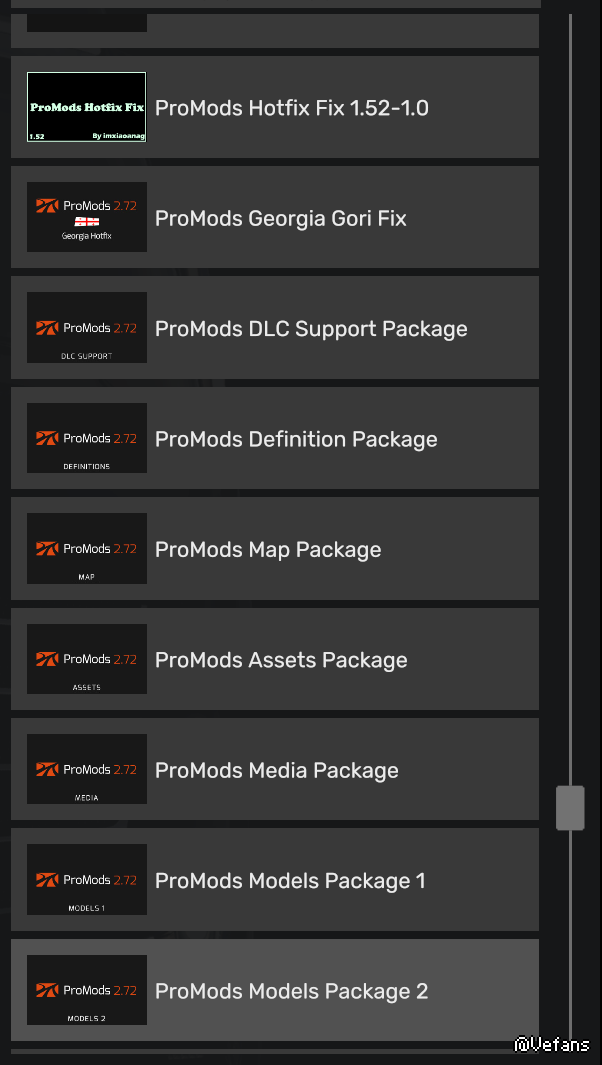Screen dimensions: 602x1065
Task: Select ProMods Models Package 1 text
Action: click(x=290, y=881)
